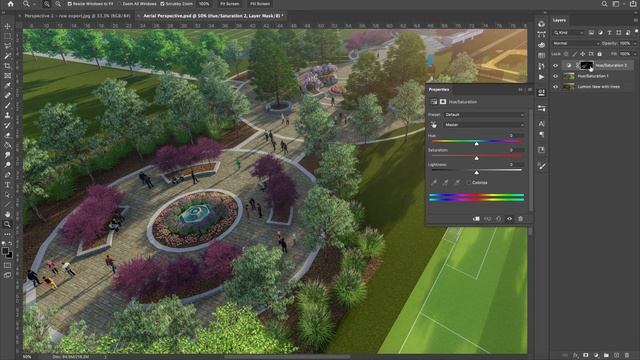The image size is (640, 360).
Task: Select the Hue/Saturation 2 layer mask thumbnail
Action: (587, 65)
